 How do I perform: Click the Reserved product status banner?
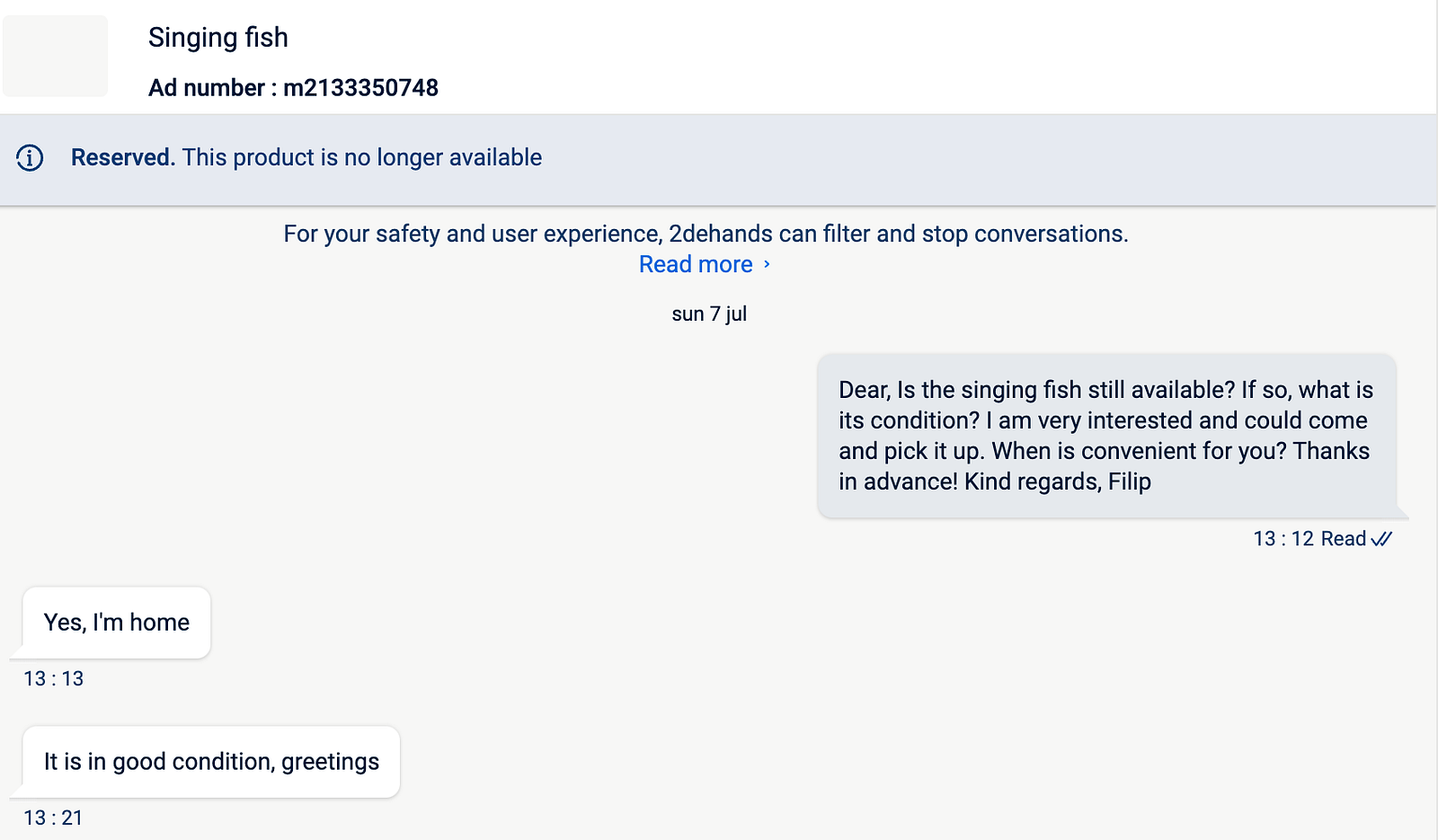tap(718, 159)
